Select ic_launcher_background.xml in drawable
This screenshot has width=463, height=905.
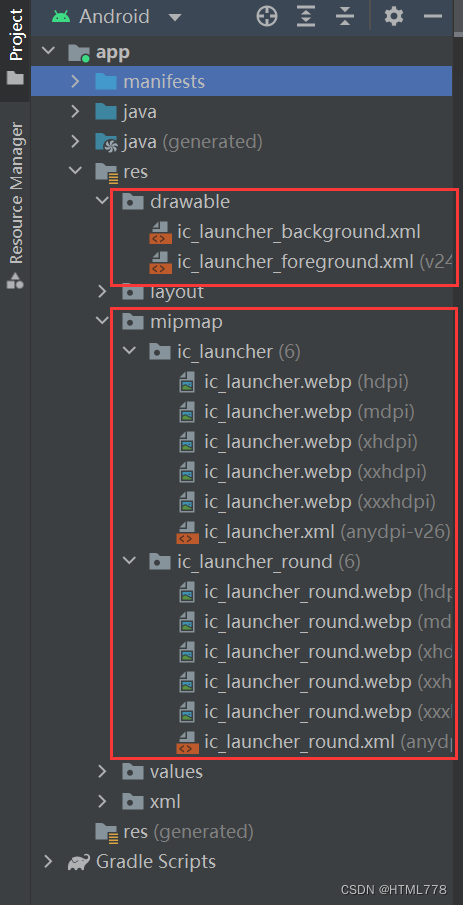pos(298,232)
